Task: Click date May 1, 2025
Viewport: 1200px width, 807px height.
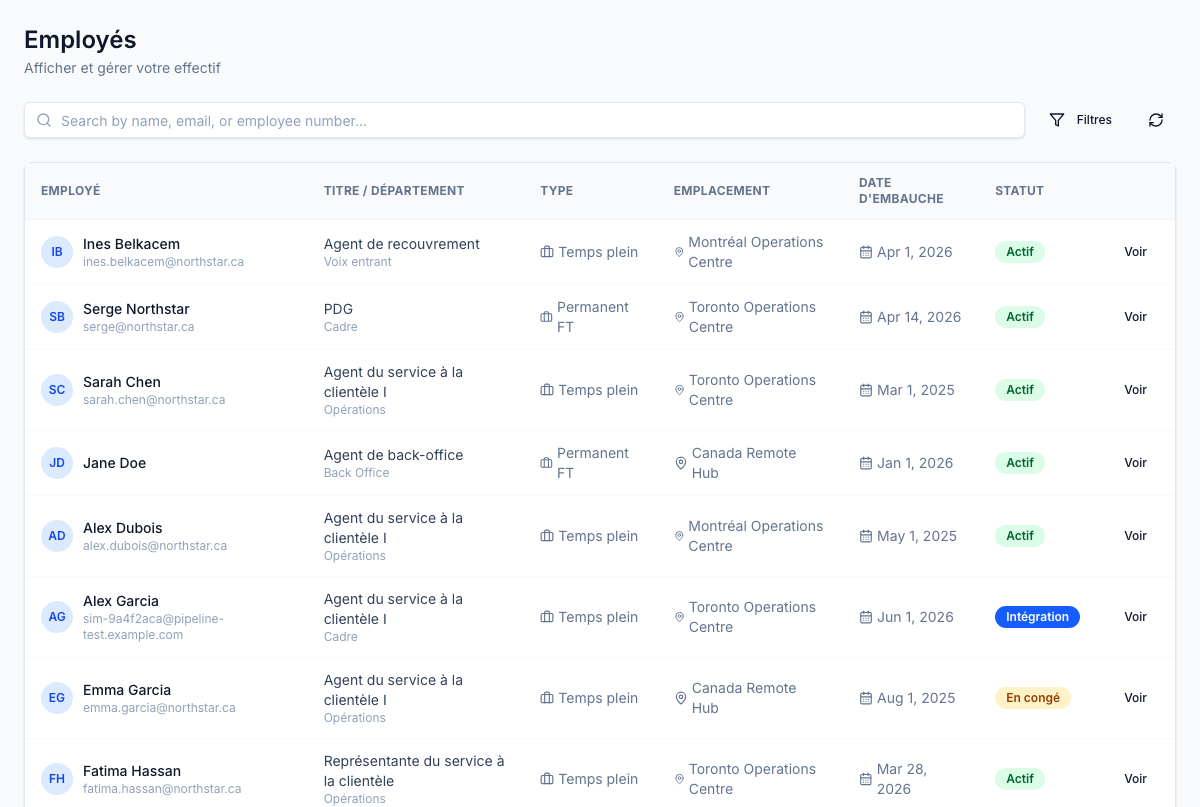Action: point(917,536)
